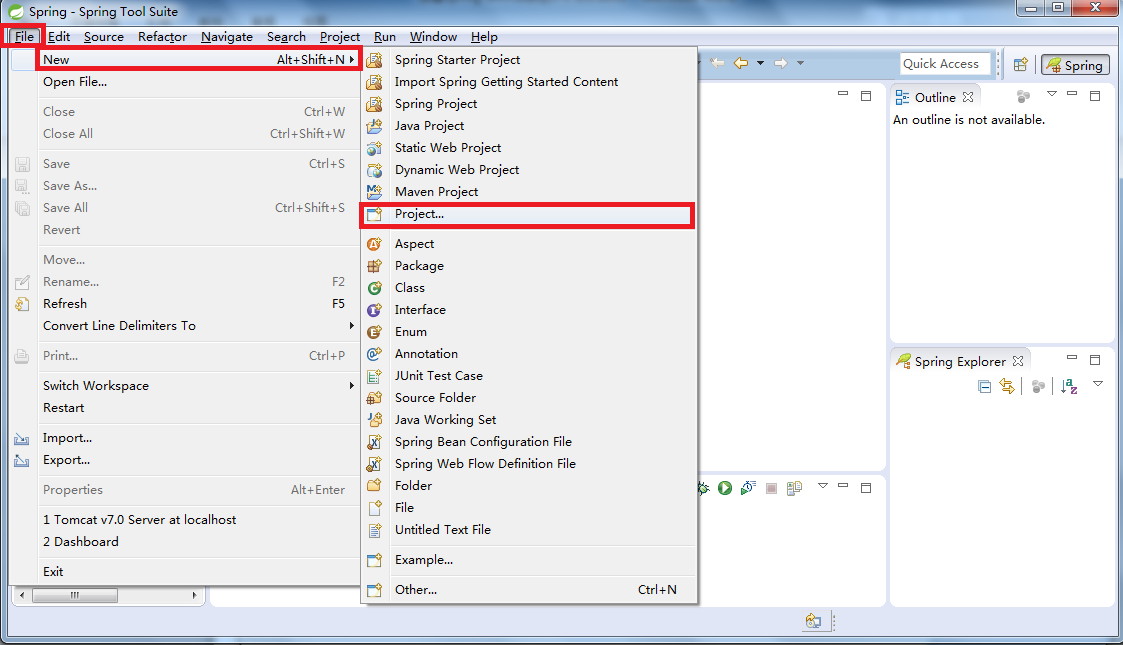1123x645 pixels.
Task: Open the File menu
Action: pos(24,37)
